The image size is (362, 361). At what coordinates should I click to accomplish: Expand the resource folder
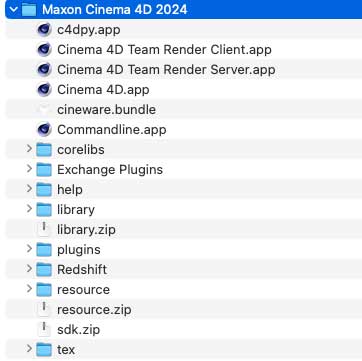[x=29, y=289]
